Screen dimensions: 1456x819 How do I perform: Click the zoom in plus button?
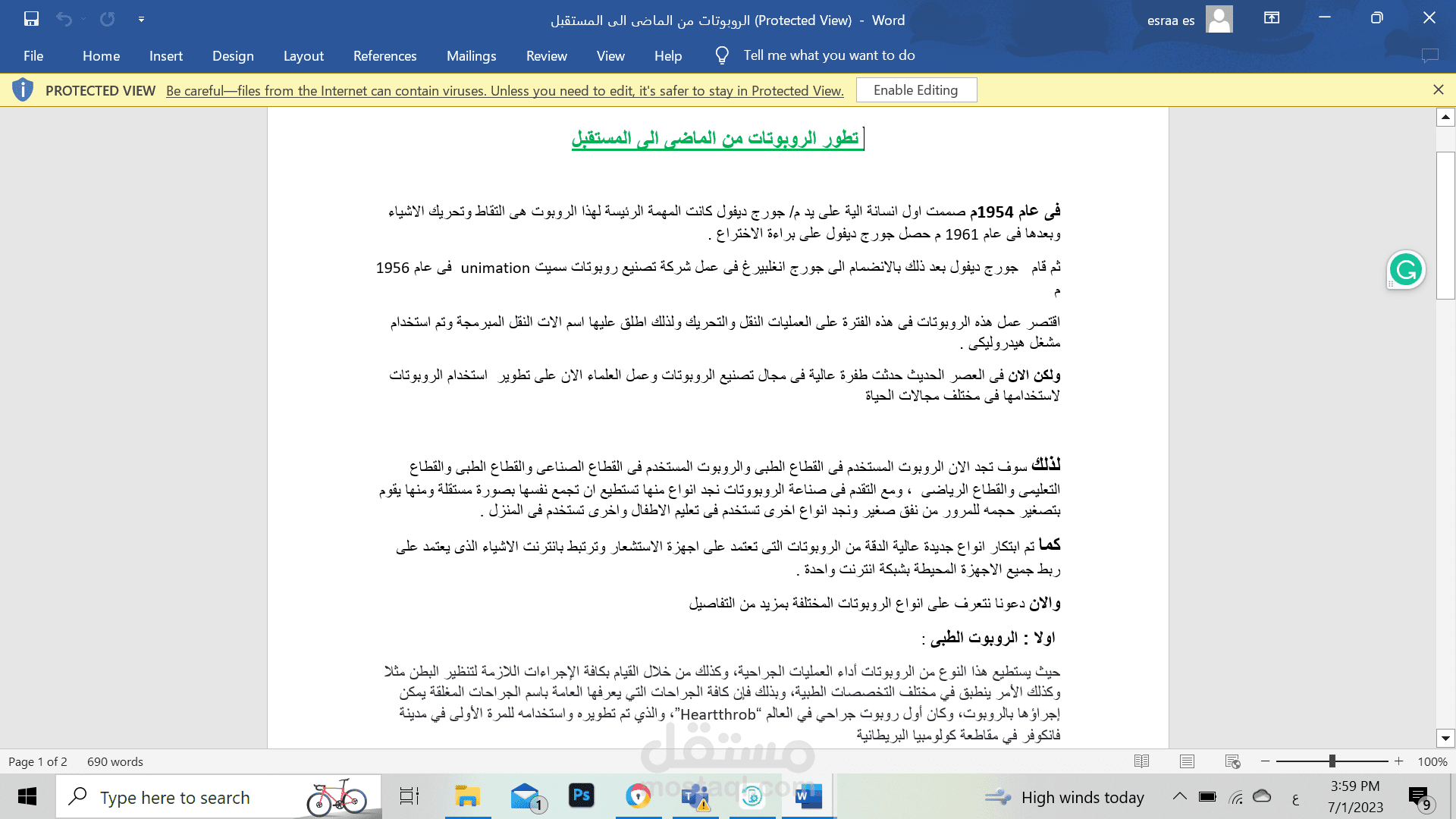(1399, 761)
